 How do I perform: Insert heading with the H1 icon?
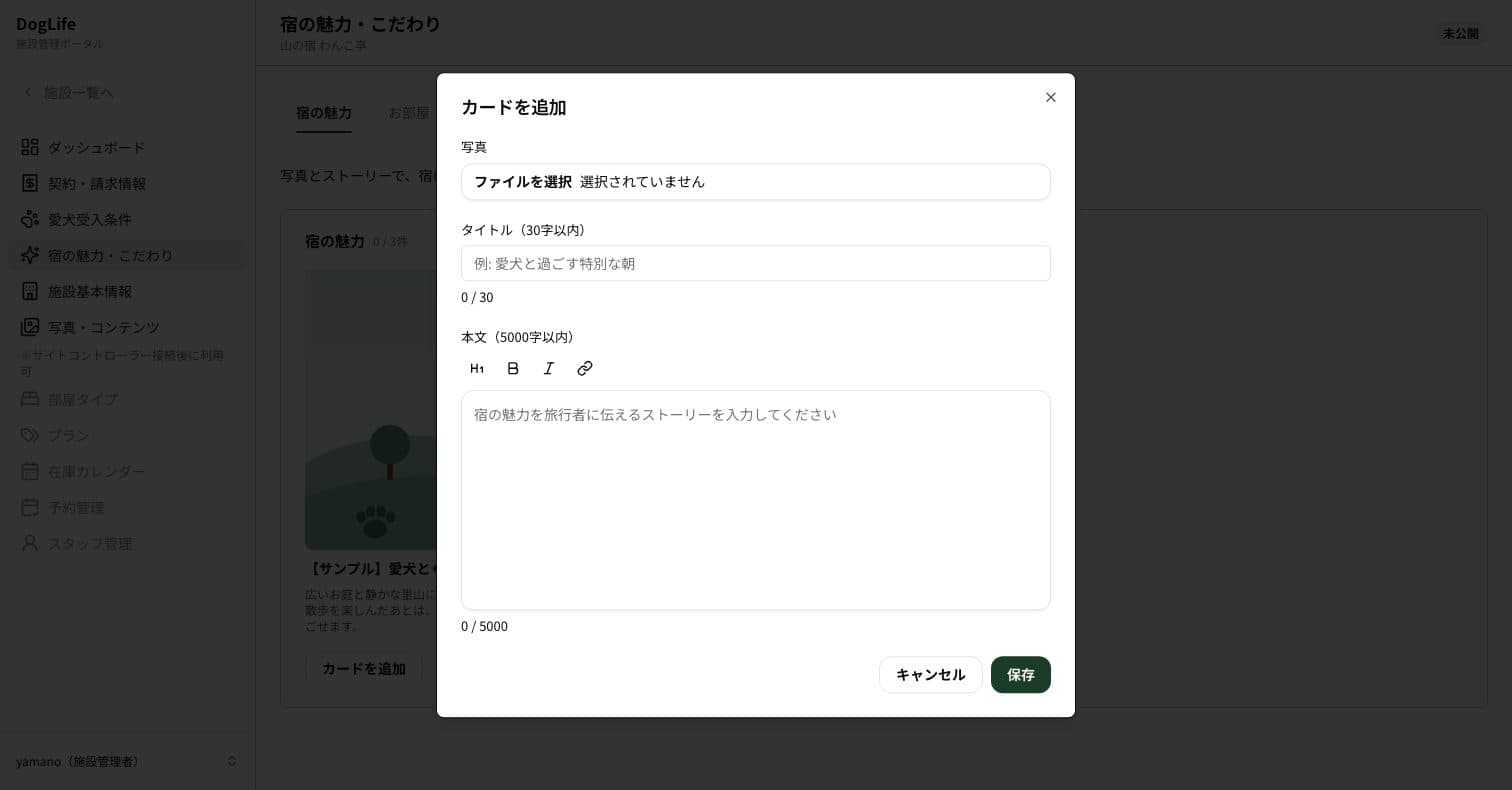[x=477, y=368]
